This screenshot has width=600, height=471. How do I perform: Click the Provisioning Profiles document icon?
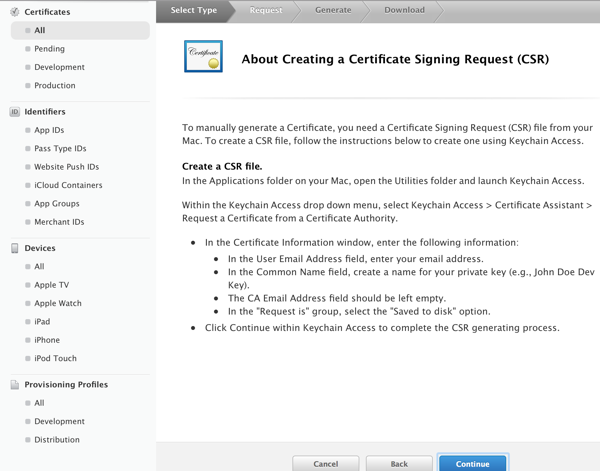click(x=14, y=385)
